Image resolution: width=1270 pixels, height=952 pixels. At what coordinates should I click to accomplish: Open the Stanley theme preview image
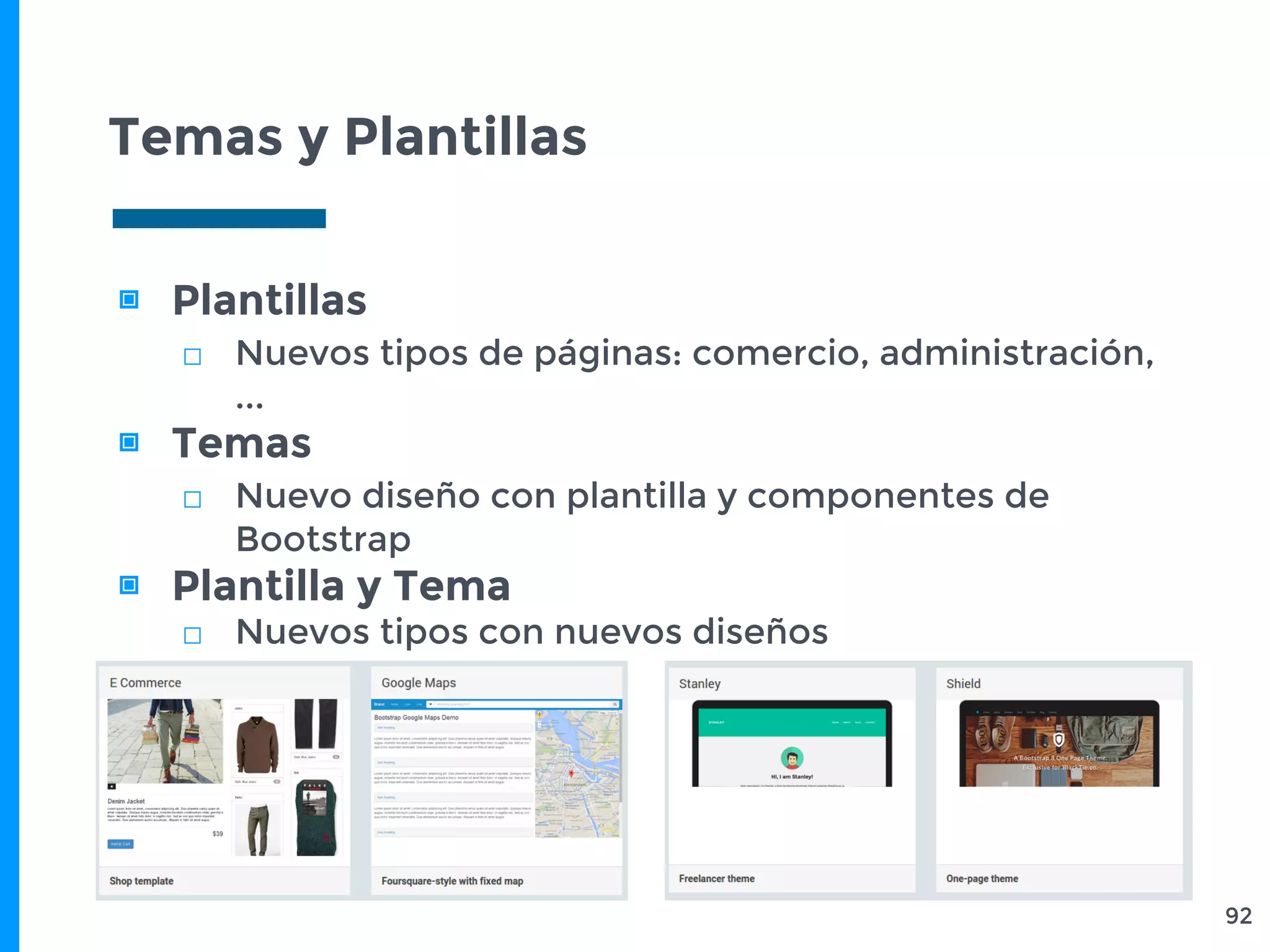pyautogui.click(x=792, y=744)
